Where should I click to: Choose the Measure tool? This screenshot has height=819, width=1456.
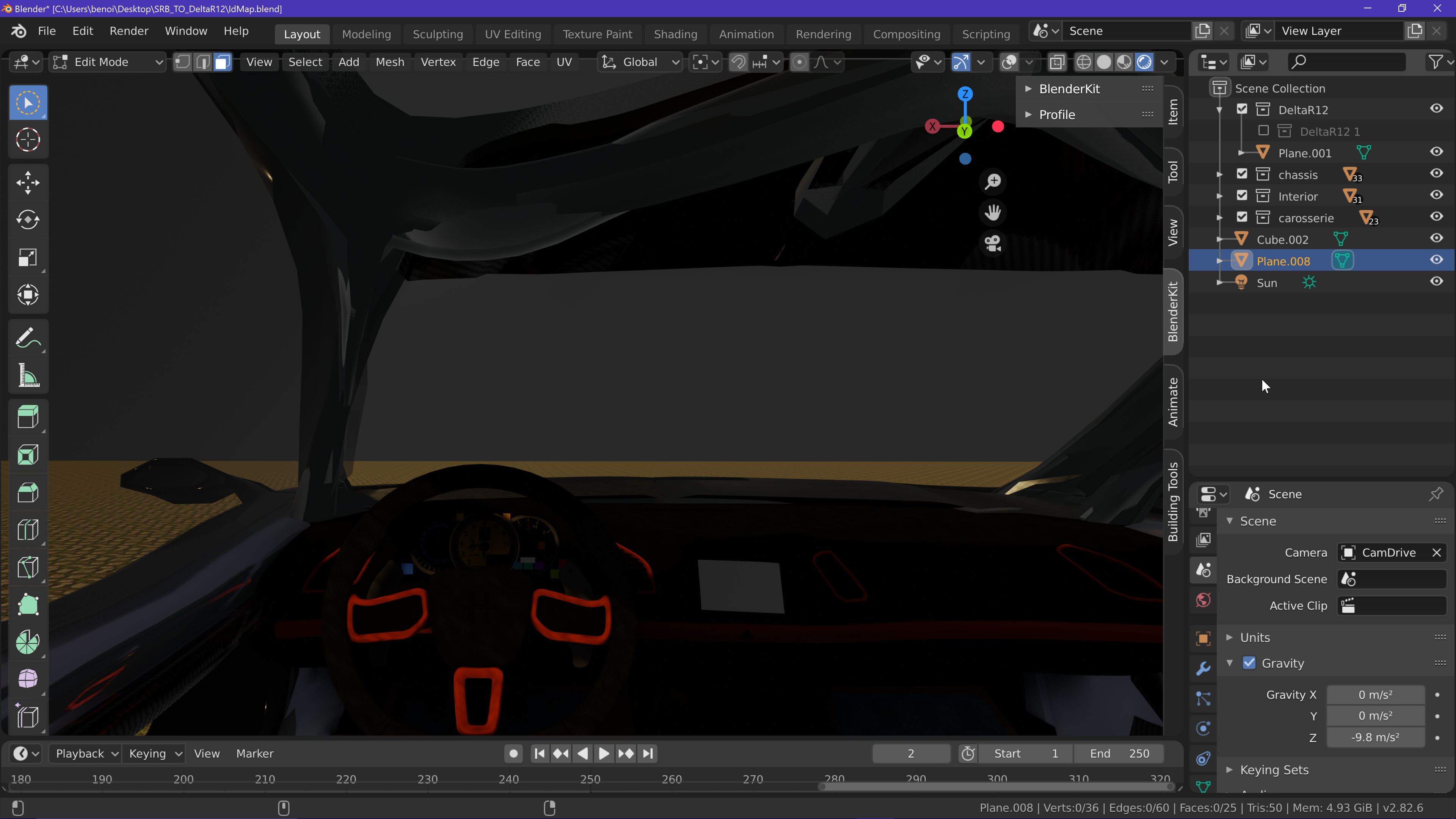[x=28, y=375]
